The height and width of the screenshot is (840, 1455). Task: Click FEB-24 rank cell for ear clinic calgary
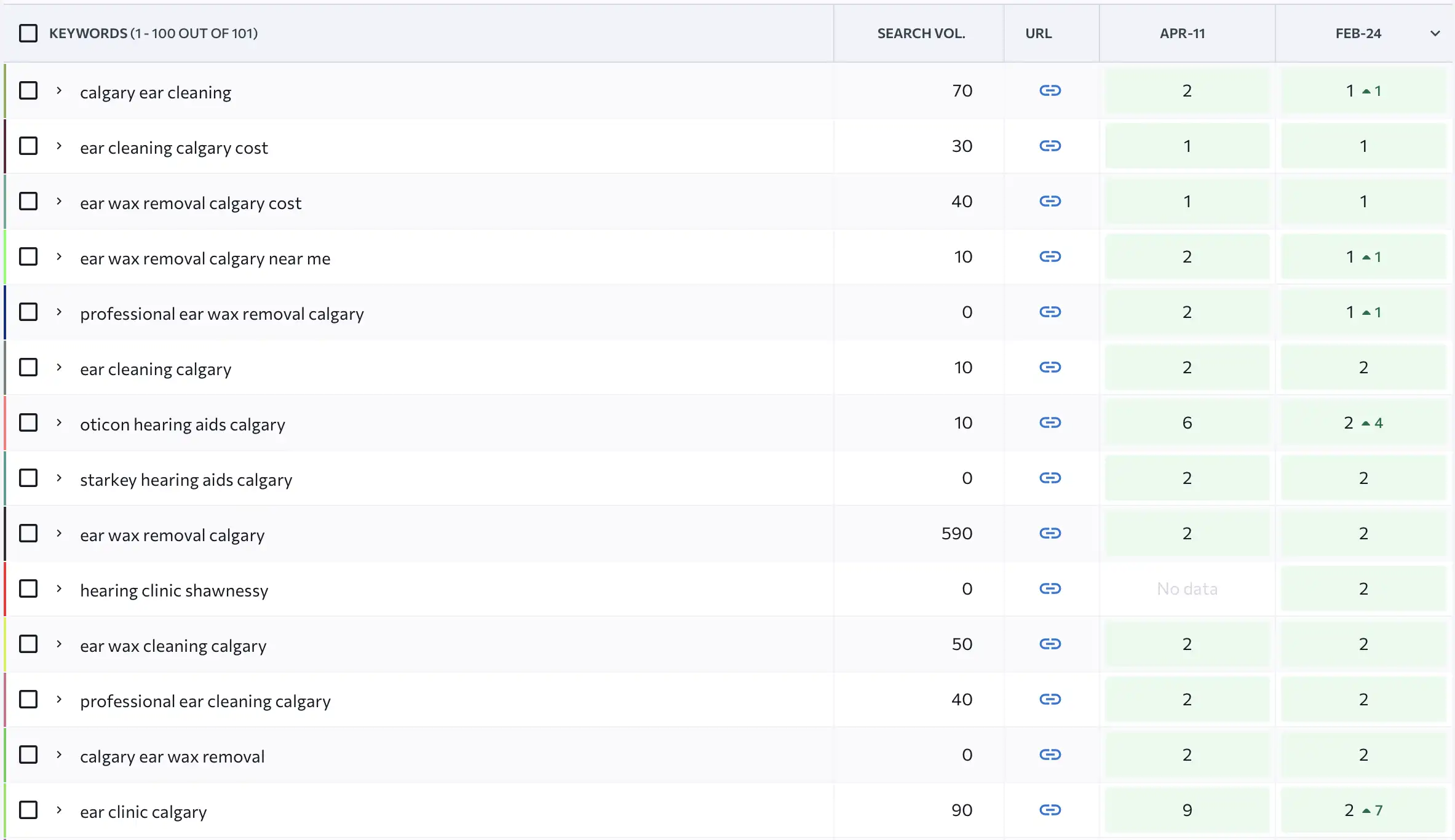1363,810
